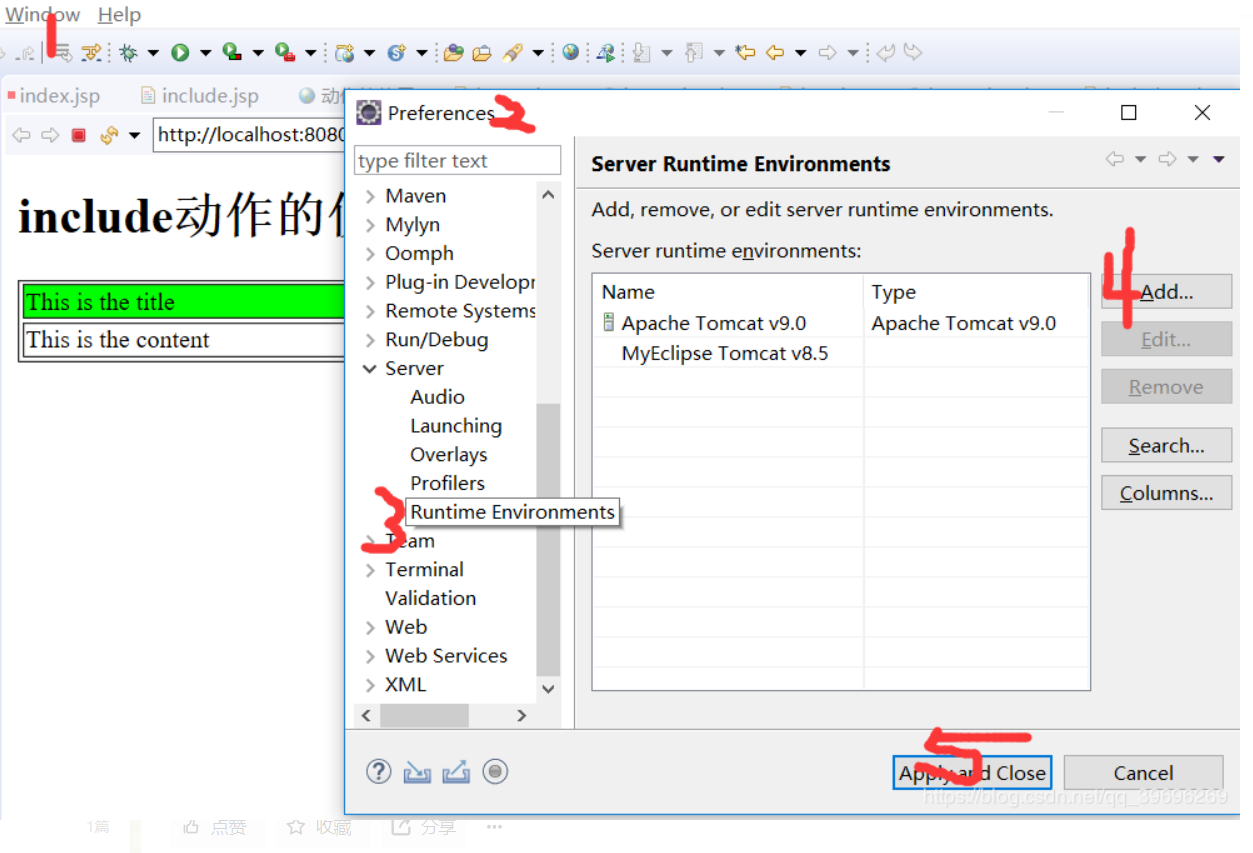The image size is (1253, 853).
Task: Open the Debug dropdown arrow
Action: point(153,53)
